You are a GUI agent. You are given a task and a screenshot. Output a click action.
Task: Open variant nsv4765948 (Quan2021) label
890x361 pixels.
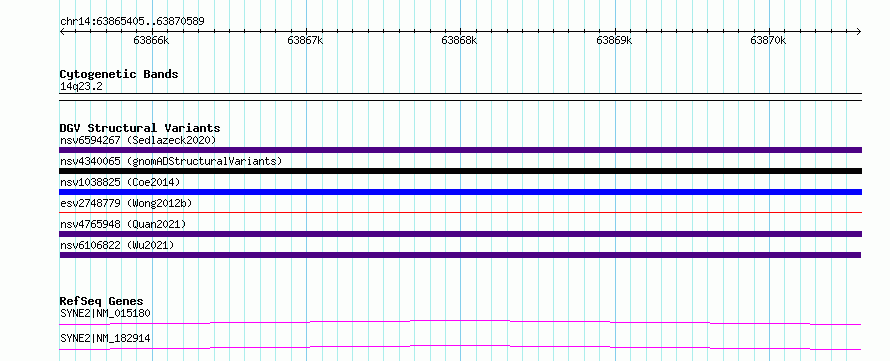[x=123, y=224]
